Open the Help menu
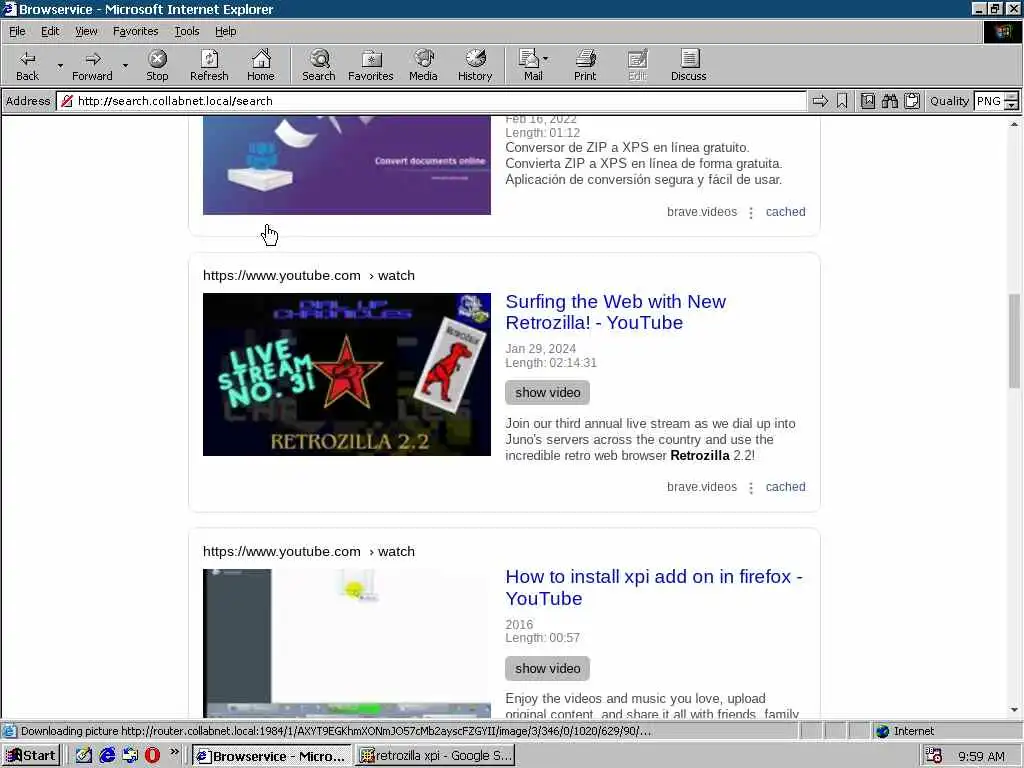The image size is (1024, 768). click(x=225, y=31)
